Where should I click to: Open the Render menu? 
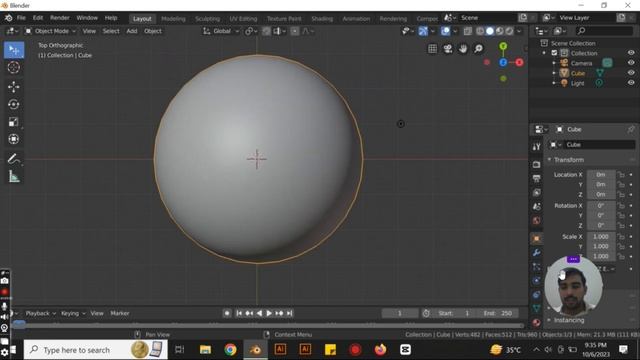60,18
